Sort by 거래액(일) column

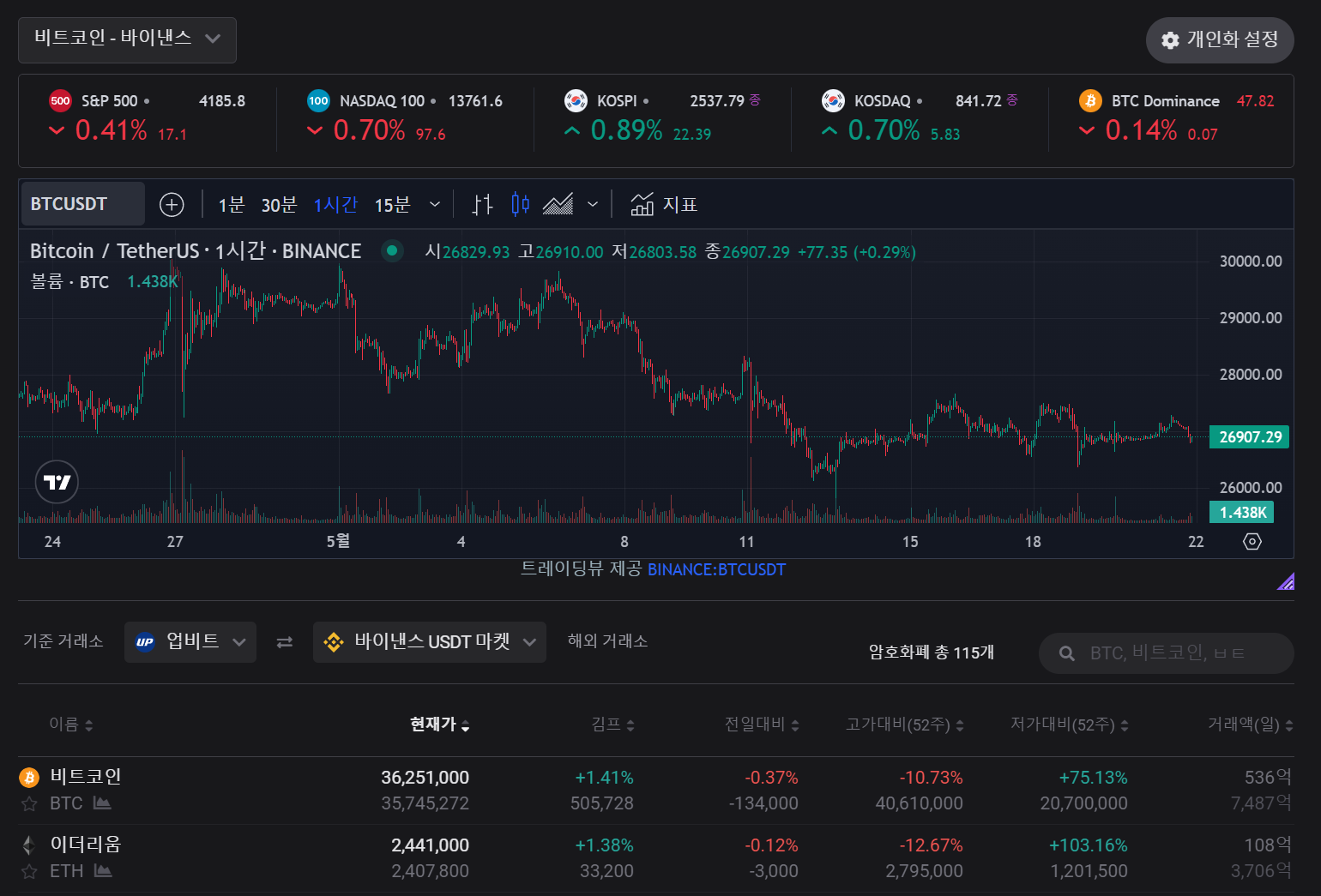point(1251,725)
